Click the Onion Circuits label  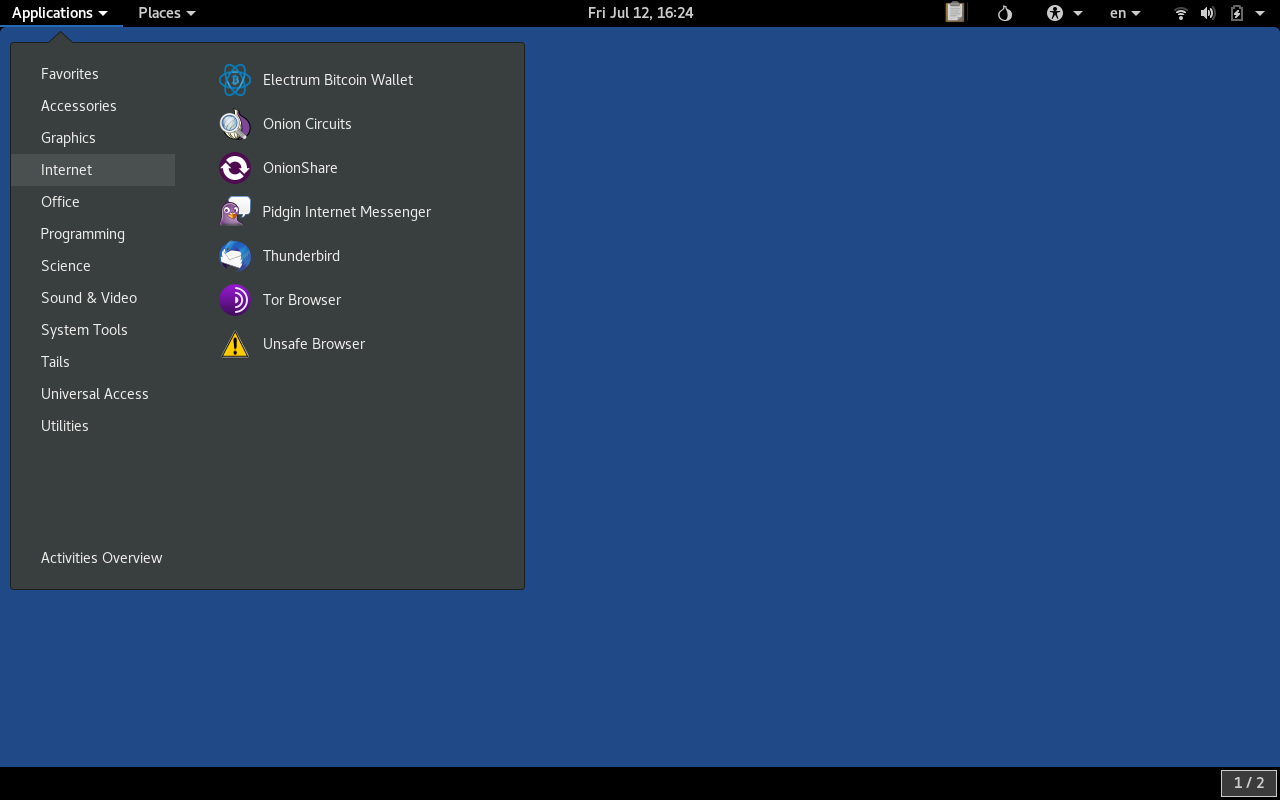click(307, 124)
